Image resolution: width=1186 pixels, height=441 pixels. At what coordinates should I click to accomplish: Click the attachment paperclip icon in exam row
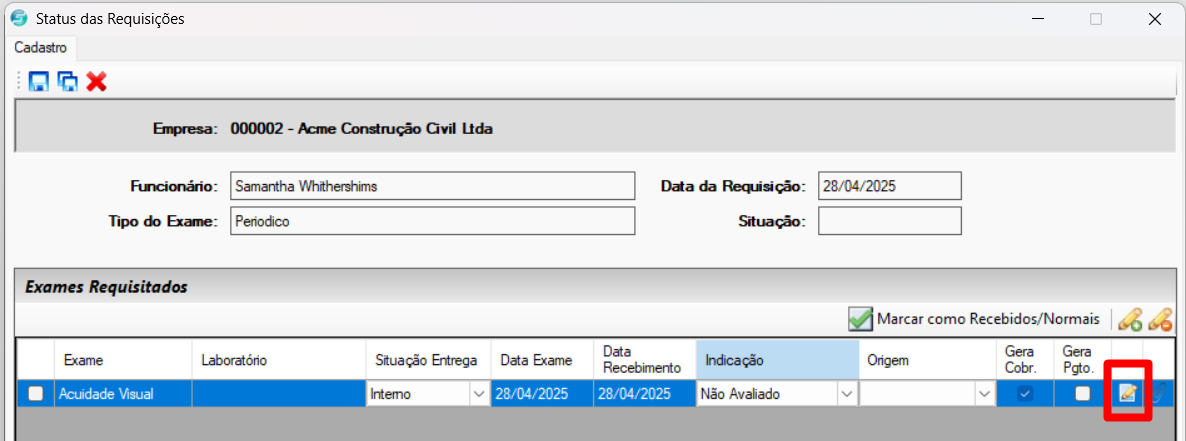[x=1158, y=393]
